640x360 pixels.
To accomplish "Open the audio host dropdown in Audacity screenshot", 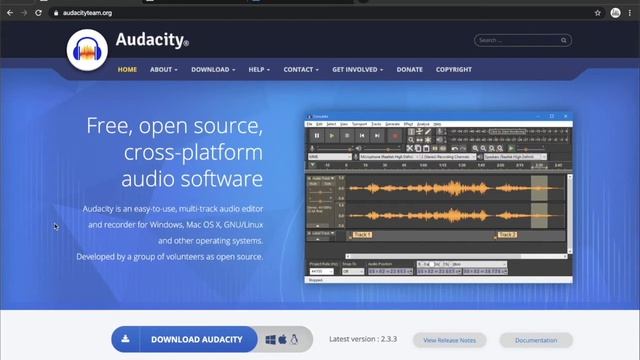I will tap(330, 157).
